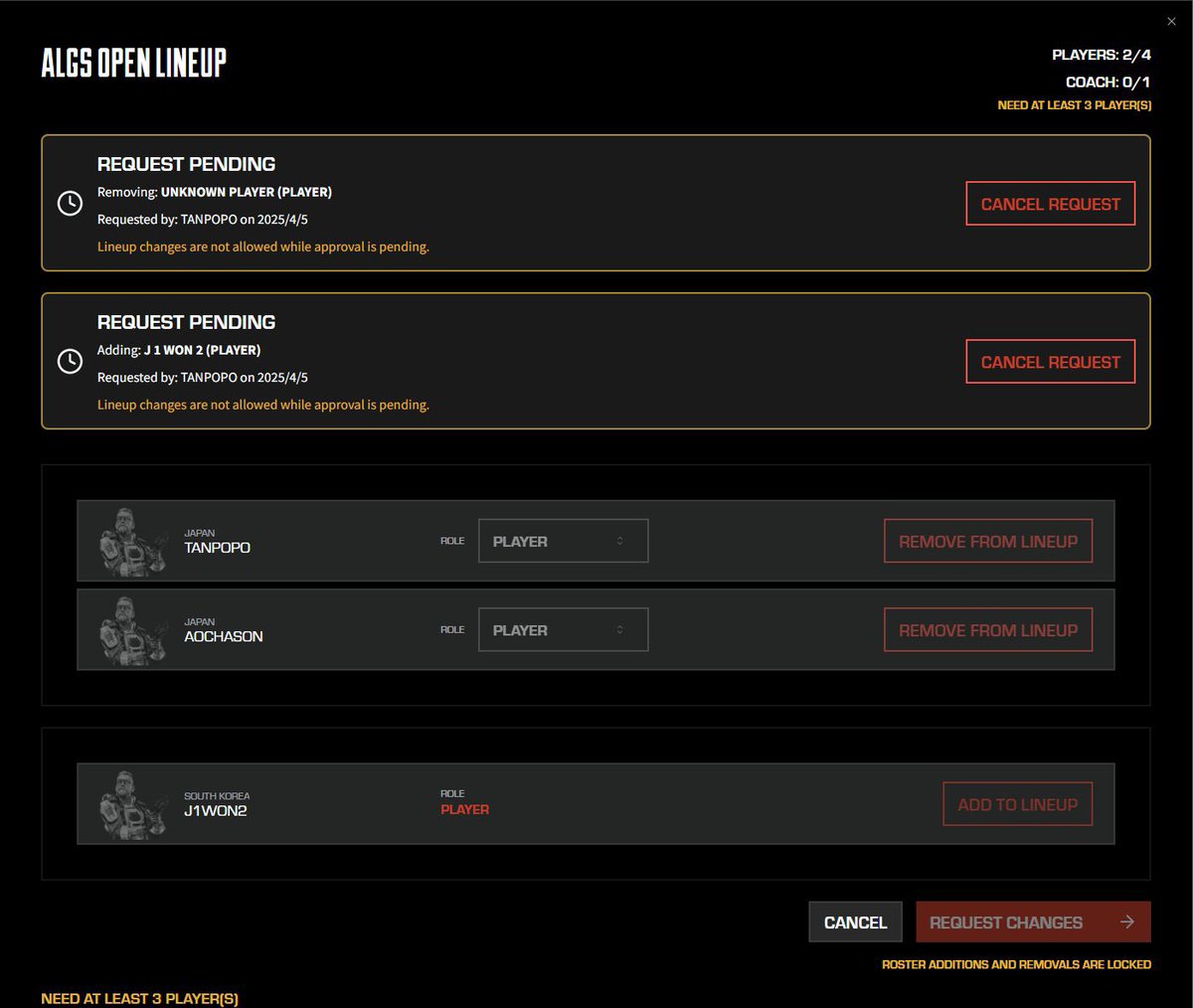Screen dimensions: 1193x1008
Task: Click the Request Changes button
Action: tap(1033, 922)
